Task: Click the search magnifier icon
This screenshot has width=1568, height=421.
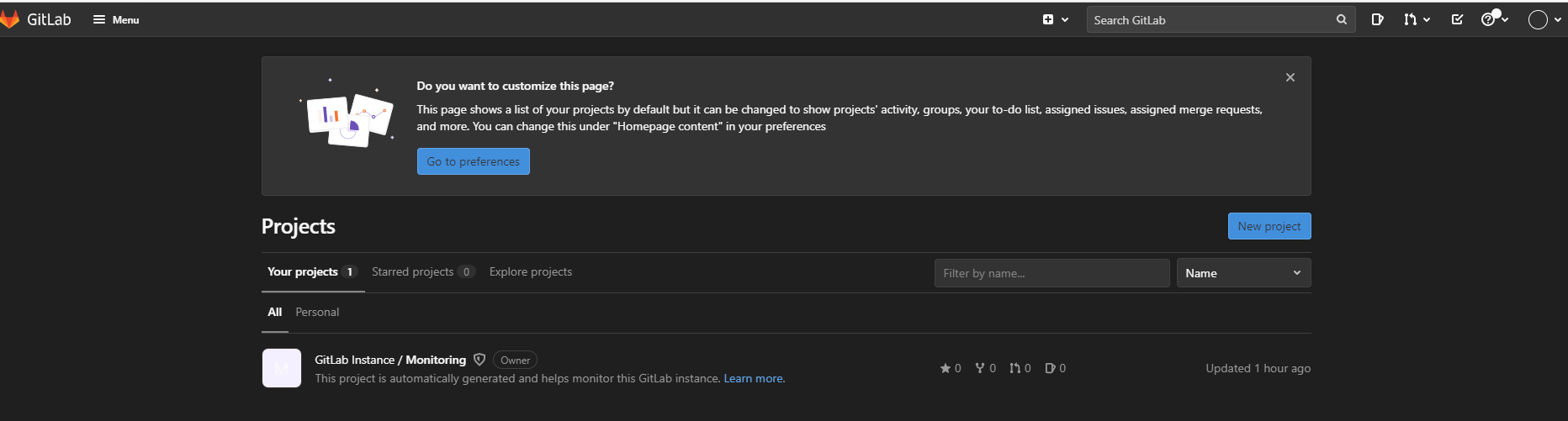Action: [1342, 19]
